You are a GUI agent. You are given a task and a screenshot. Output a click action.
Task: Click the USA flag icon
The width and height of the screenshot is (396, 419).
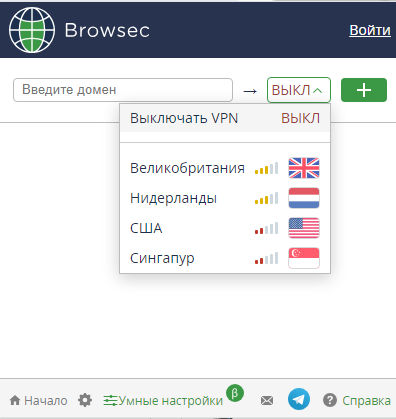pyautogui.click(x=304, y=228)
